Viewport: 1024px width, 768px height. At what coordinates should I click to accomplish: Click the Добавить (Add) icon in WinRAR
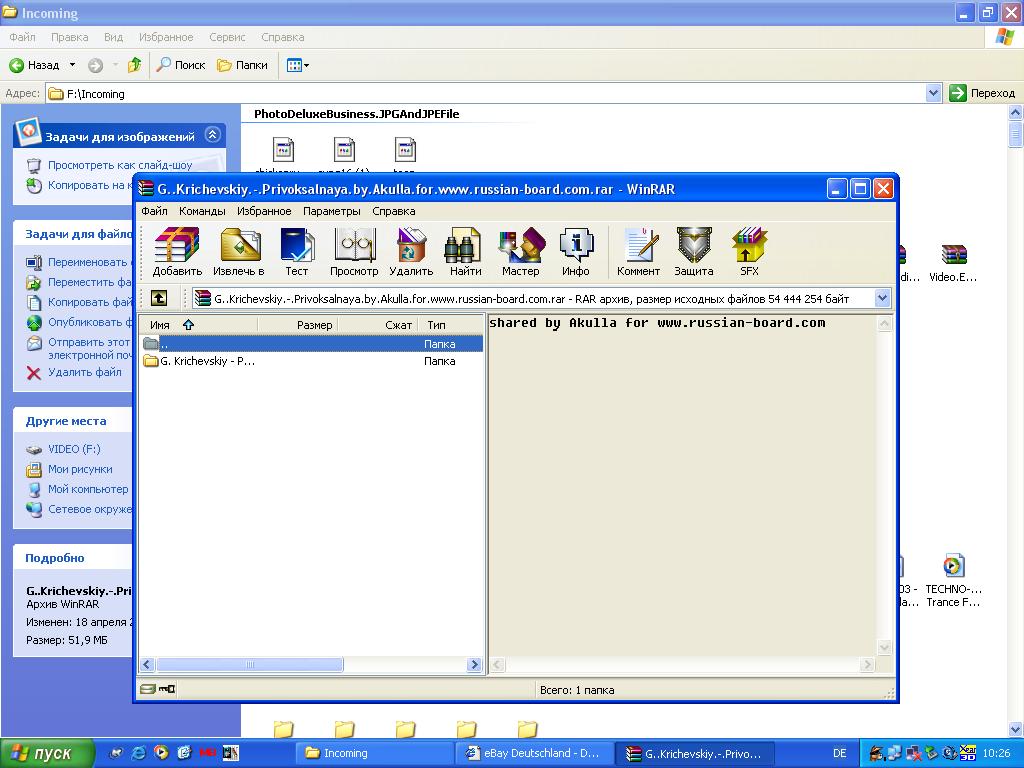pyautogui.click(x=177, y=251)
